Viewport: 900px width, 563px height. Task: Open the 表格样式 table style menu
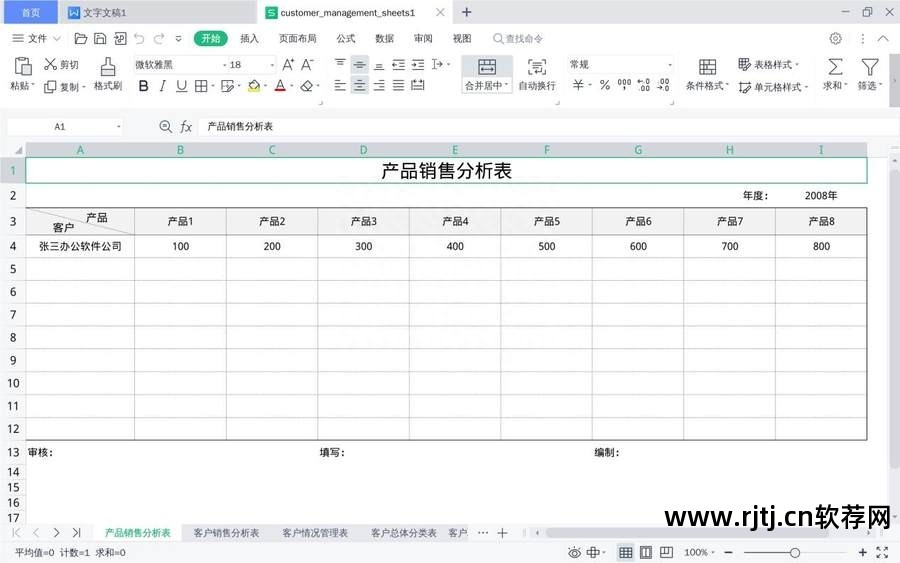(768, 64)
